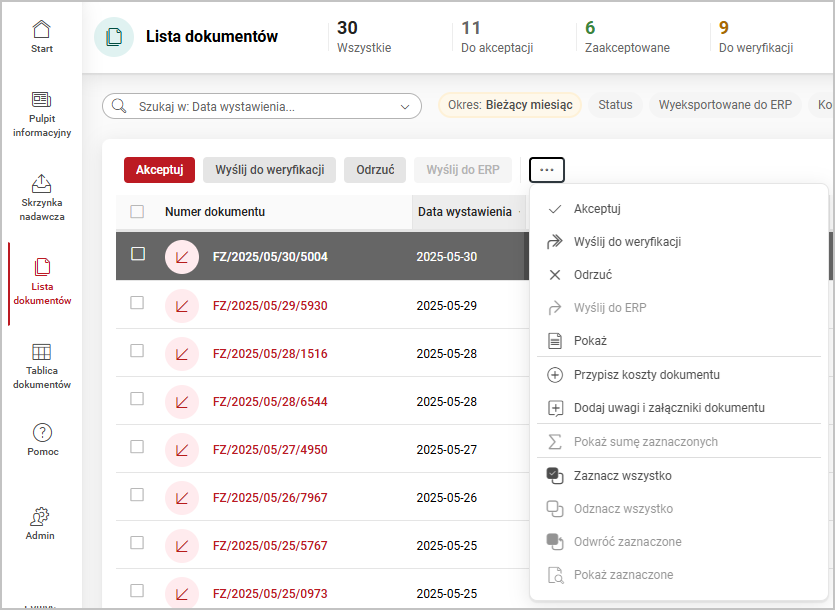
Task: Open the Okres: Bieżący miesiąc filter
Action: point(510,105)
